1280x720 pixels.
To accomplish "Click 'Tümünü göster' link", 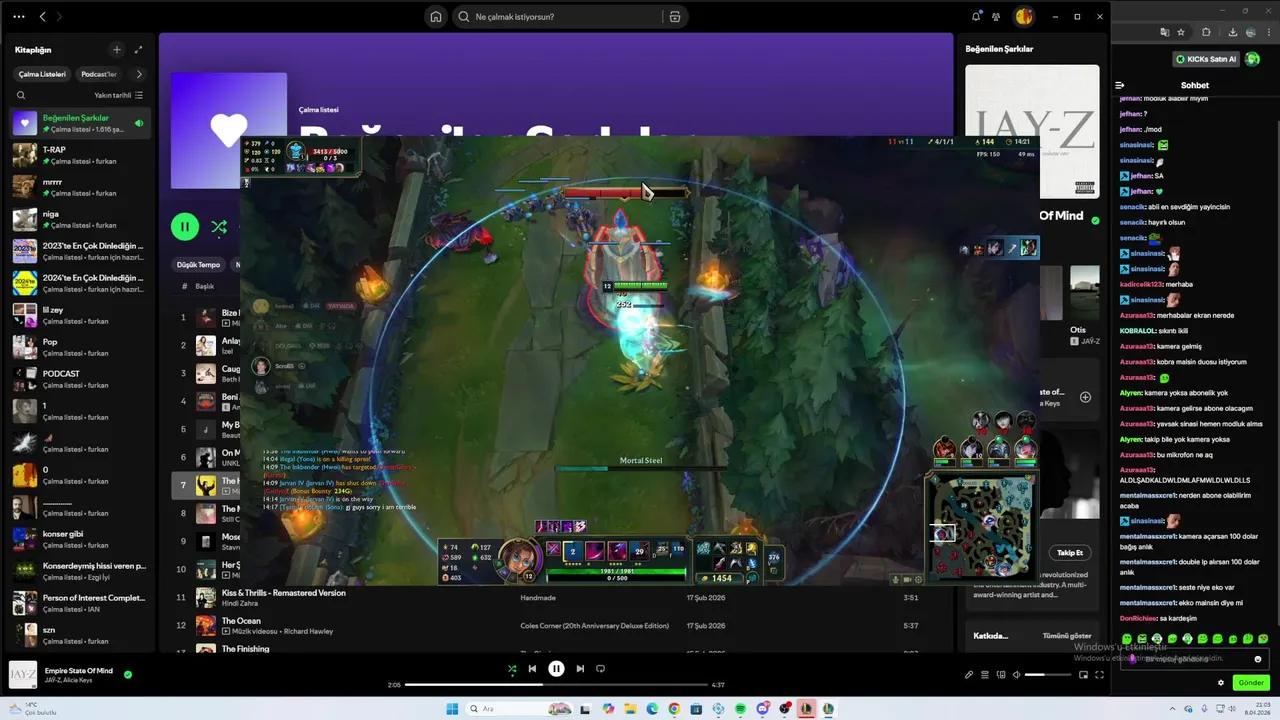I will [x=1067, y=636].
